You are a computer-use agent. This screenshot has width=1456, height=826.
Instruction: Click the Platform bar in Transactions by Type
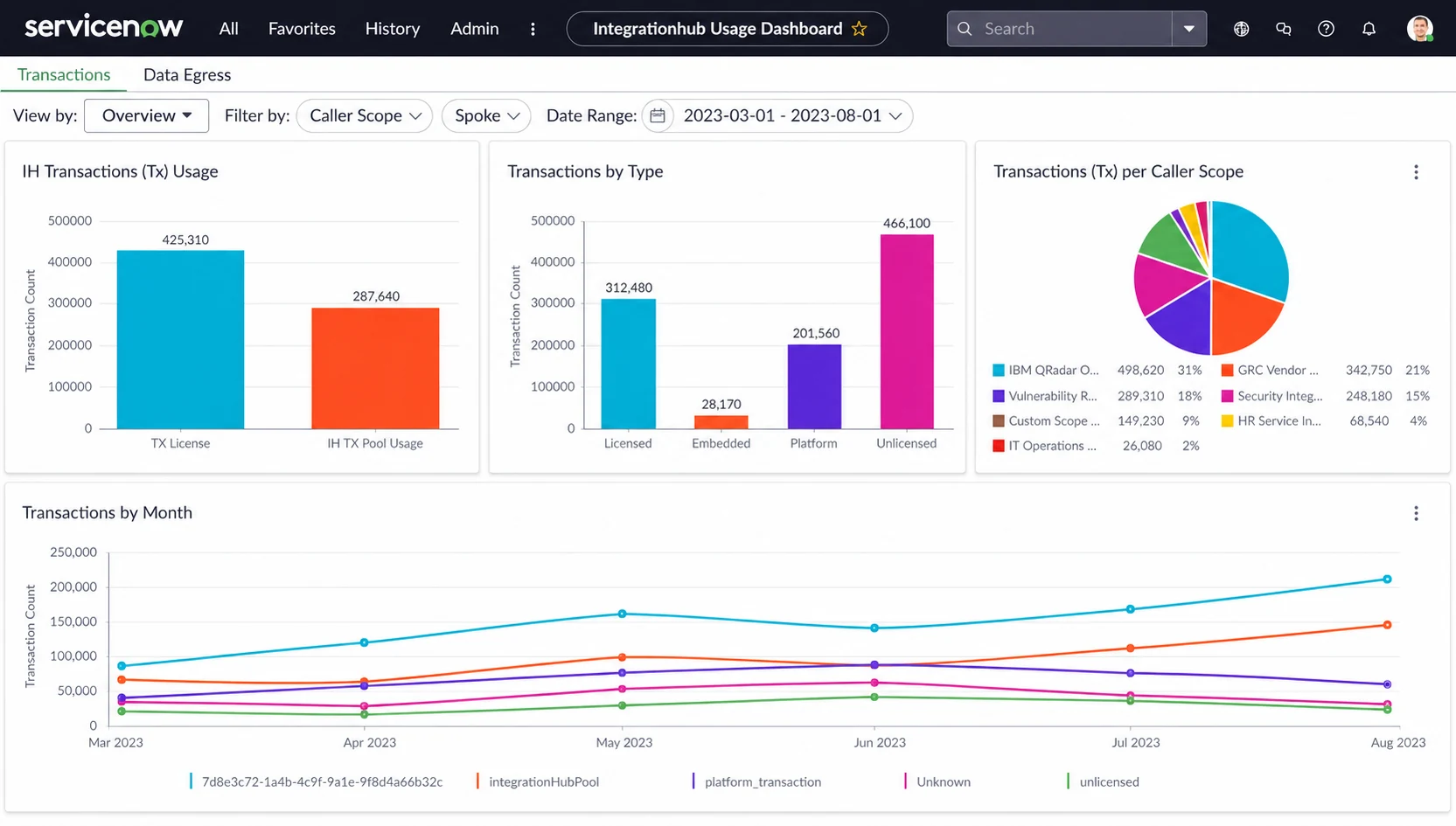pyautogui.click(x=814, y=386)
